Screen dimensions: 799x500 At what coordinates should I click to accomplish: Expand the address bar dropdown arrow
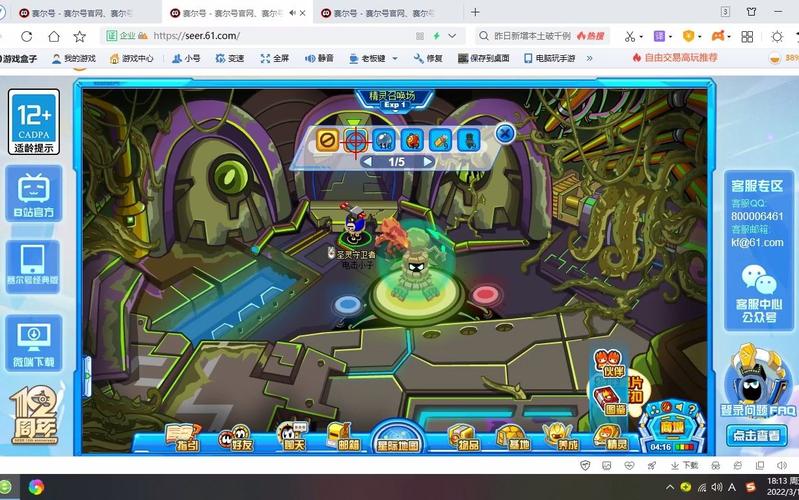(x=452, y=36)
